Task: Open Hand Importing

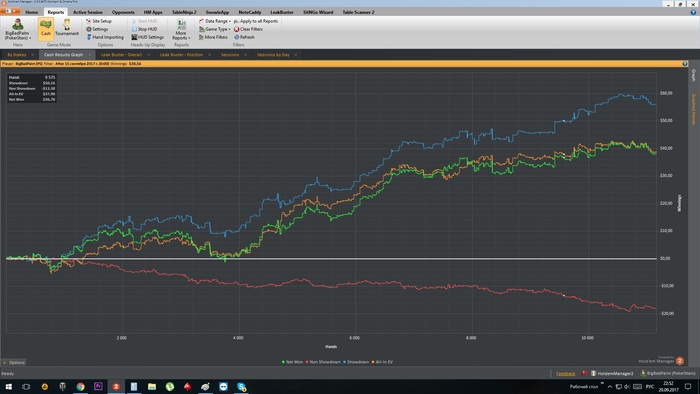Action: (105, 37)
